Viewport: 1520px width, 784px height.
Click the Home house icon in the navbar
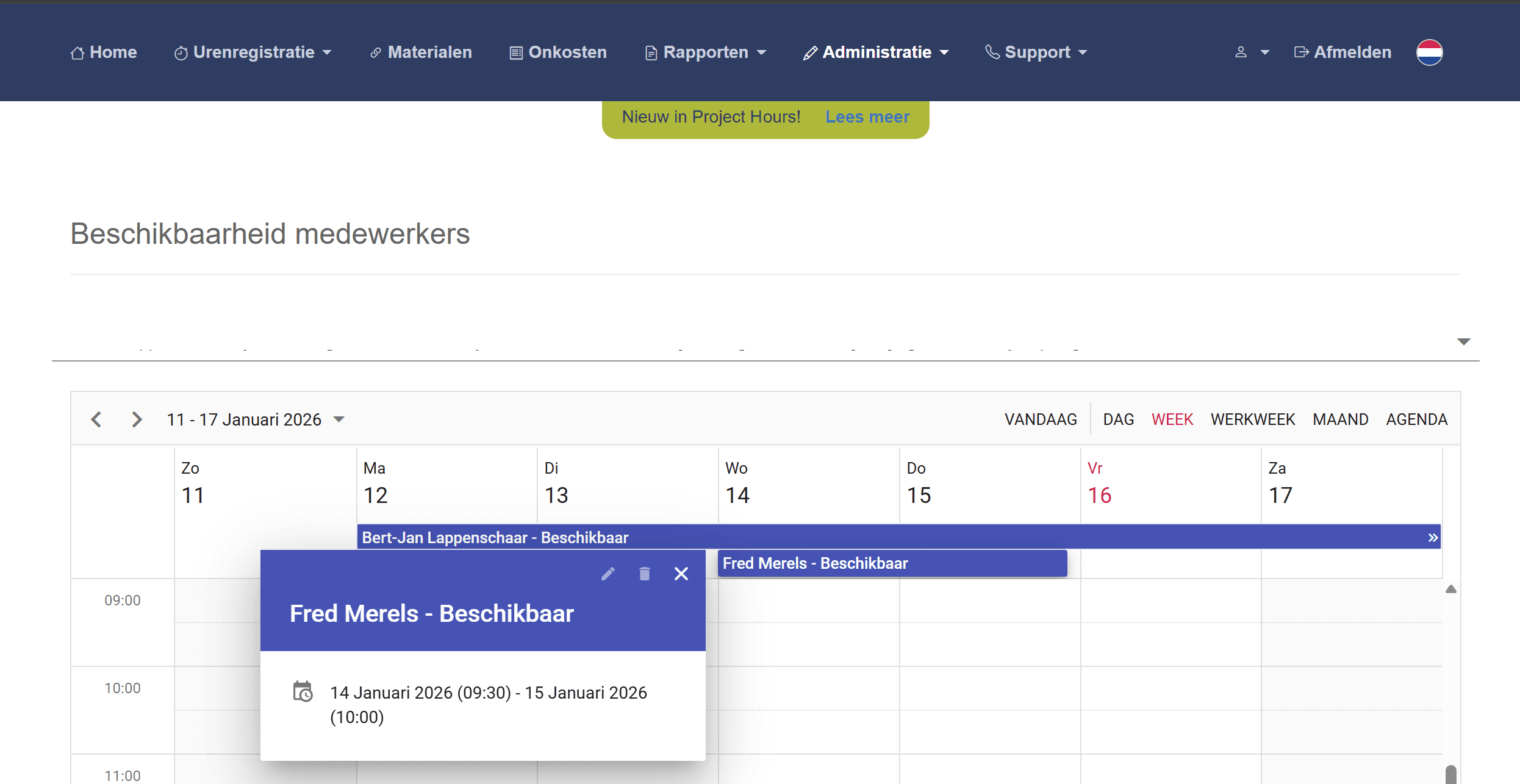click(x=77, y=52)
